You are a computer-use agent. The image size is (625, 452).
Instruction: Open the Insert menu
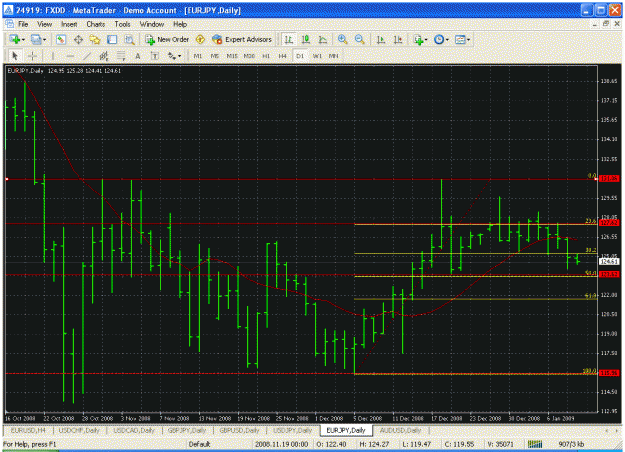[x=69, y=24]
